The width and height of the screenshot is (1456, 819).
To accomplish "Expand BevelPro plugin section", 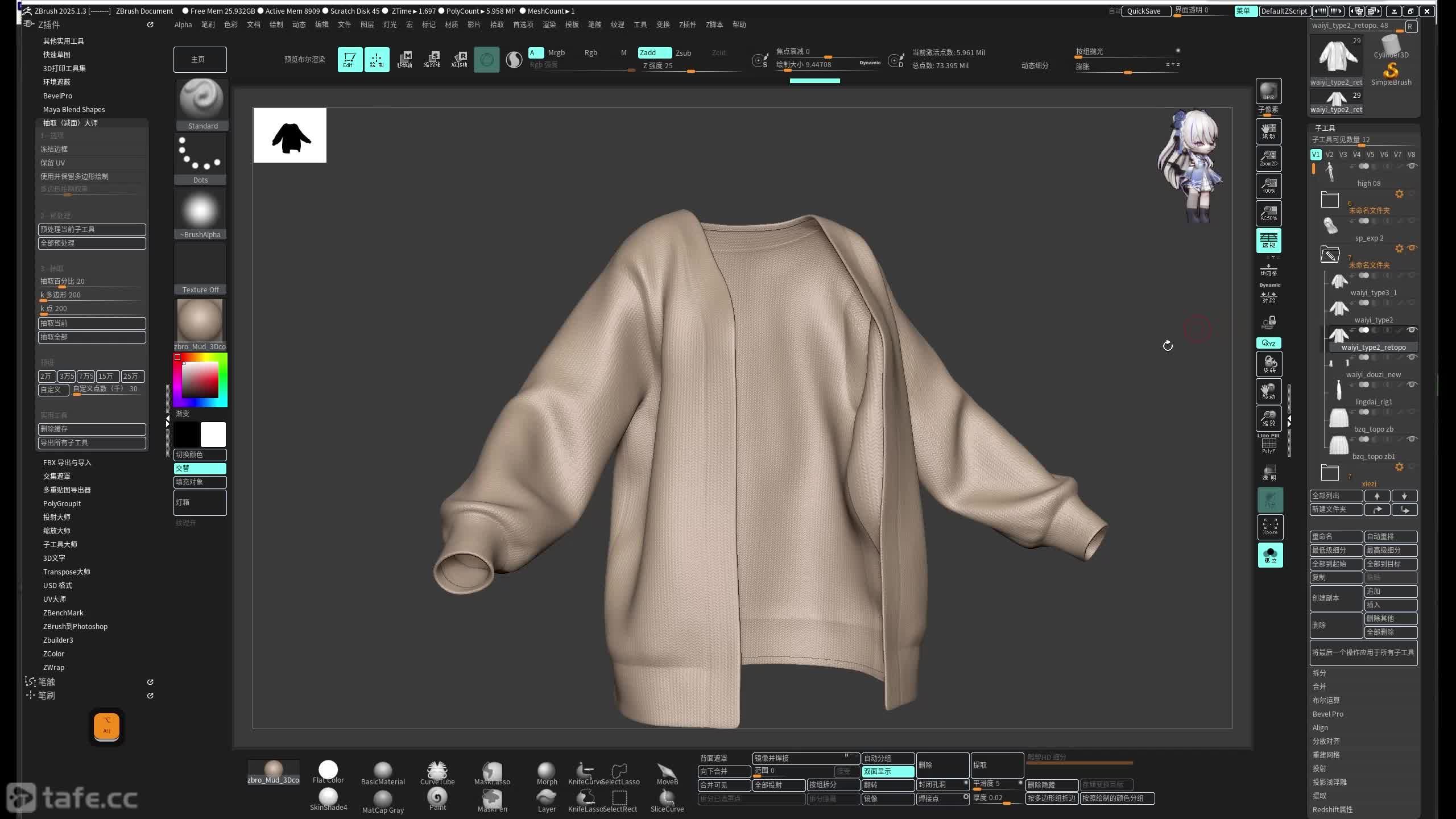I will (x=57, y=96).
